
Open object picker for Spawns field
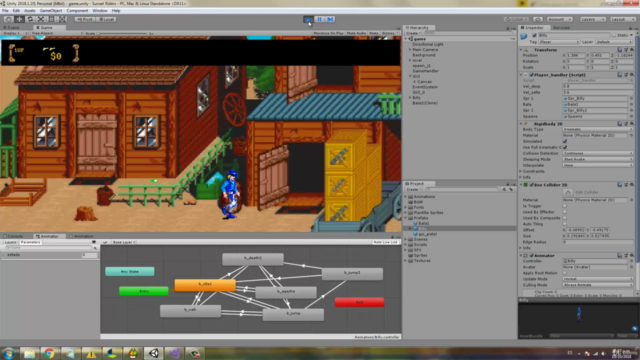[x=631, y=116]
